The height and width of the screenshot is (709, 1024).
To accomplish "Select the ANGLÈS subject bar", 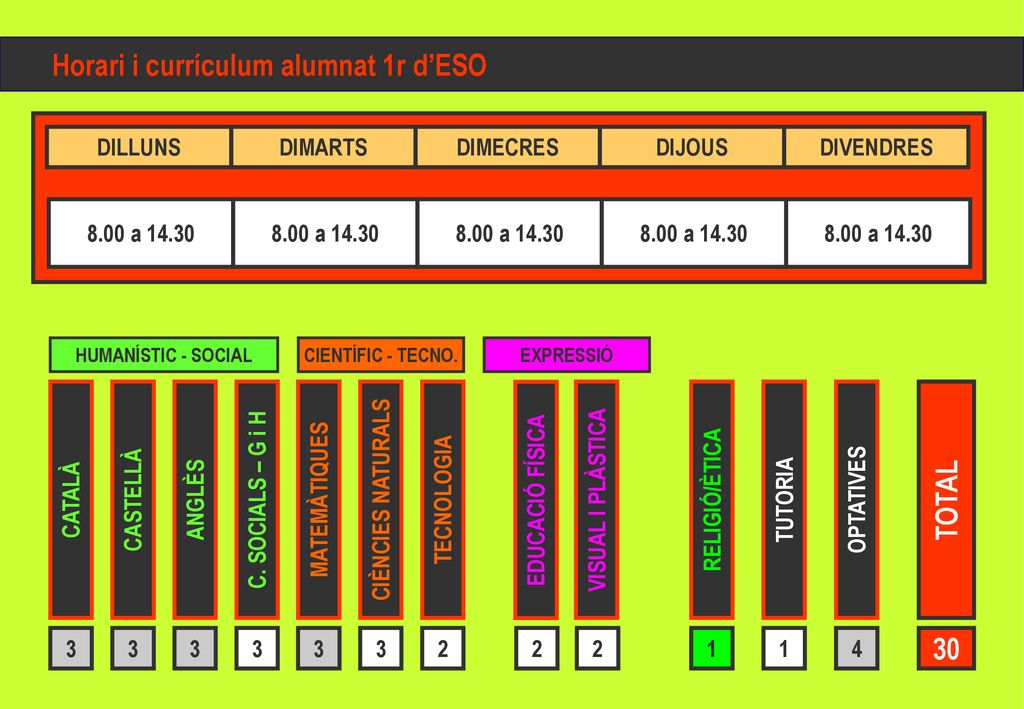I will (195, 499).
